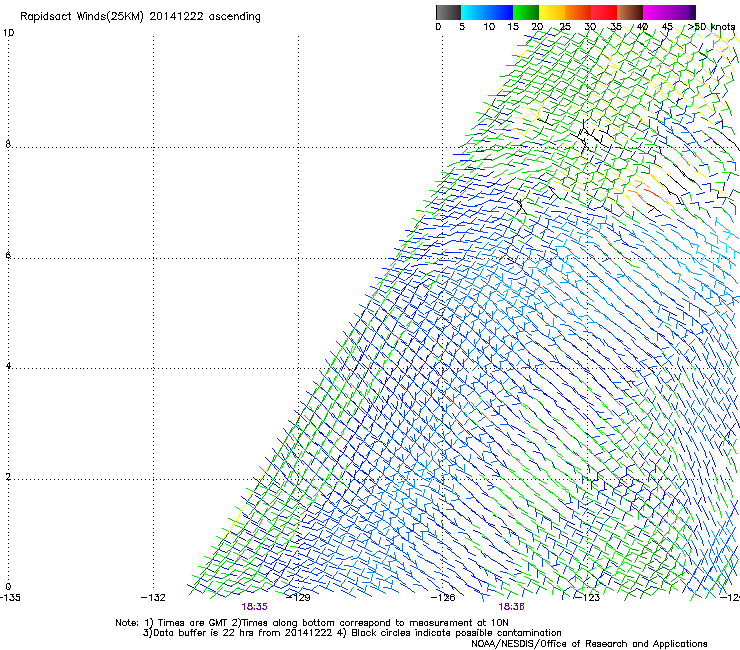Image resolution: width=740 pixels, height=650 pixels.
Task: Click the '4' latitude axis label
Action: 8,366
